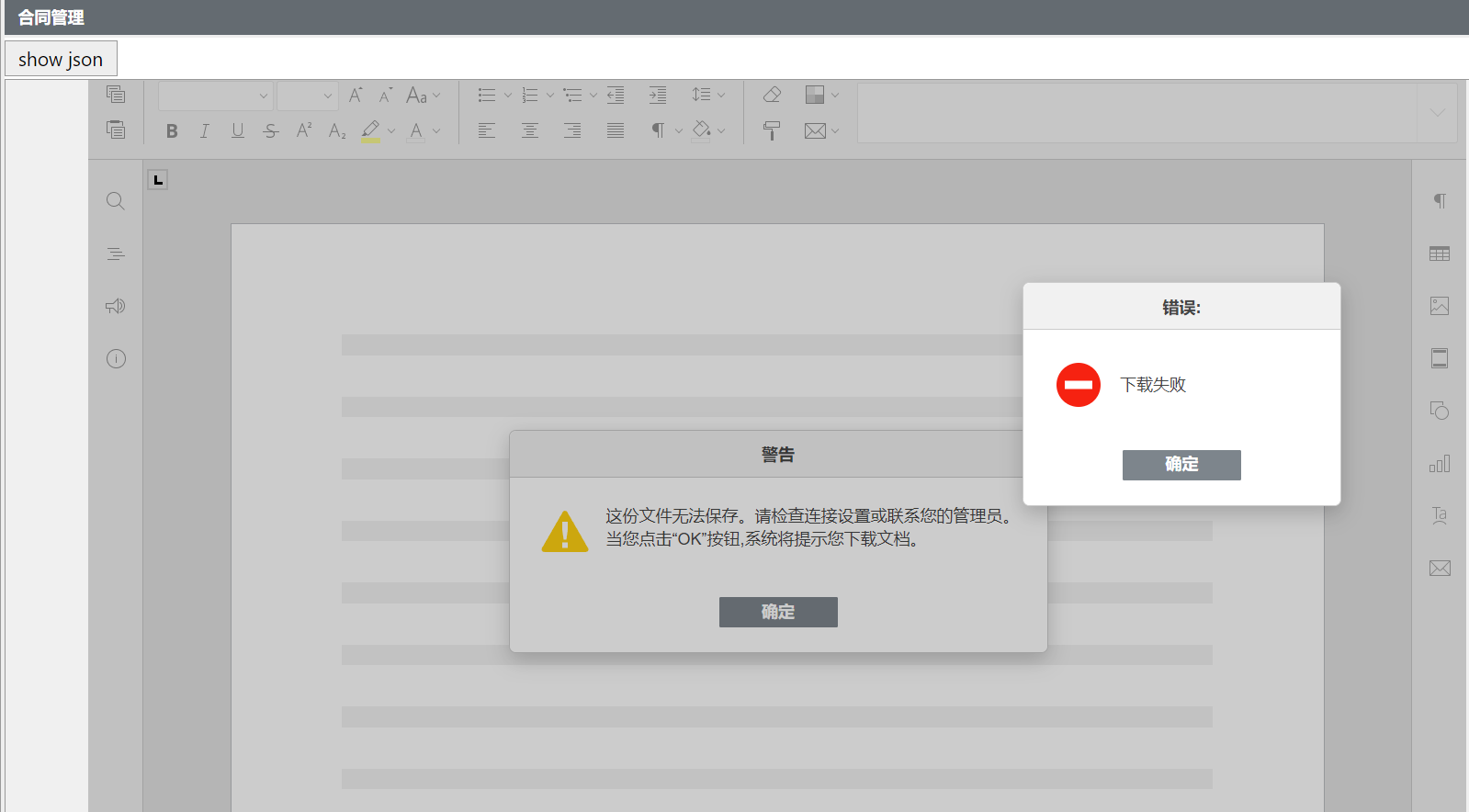Expand the font color dropdown arrow

pyautogui.click(x=436, y=131)
